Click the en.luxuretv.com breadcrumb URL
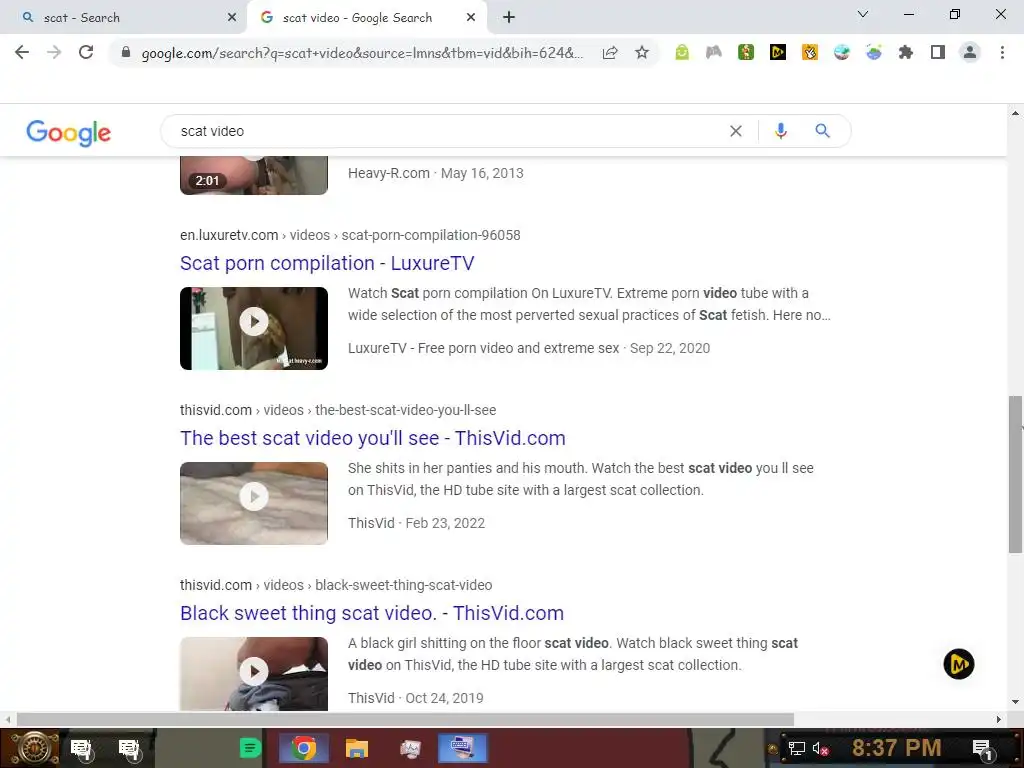The image size is (1024, 768). click(350, 235)
